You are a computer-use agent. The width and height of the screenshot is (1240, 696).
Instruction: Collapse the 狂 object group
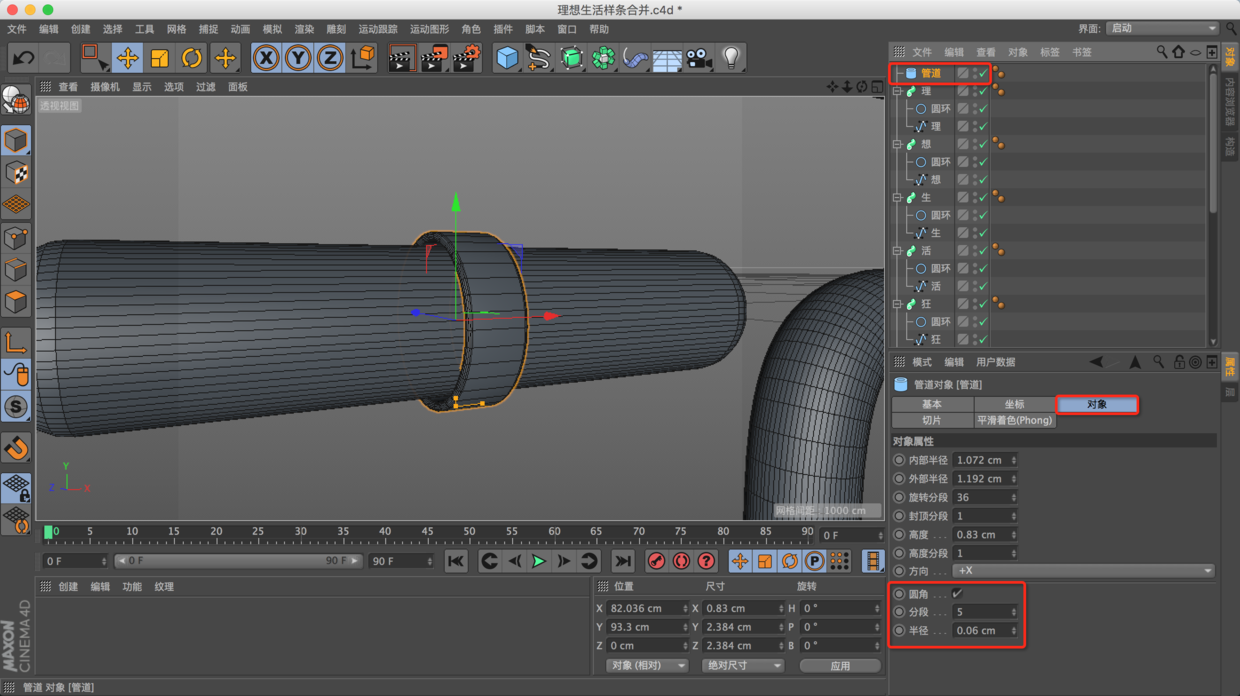click(x=897, y=304)
